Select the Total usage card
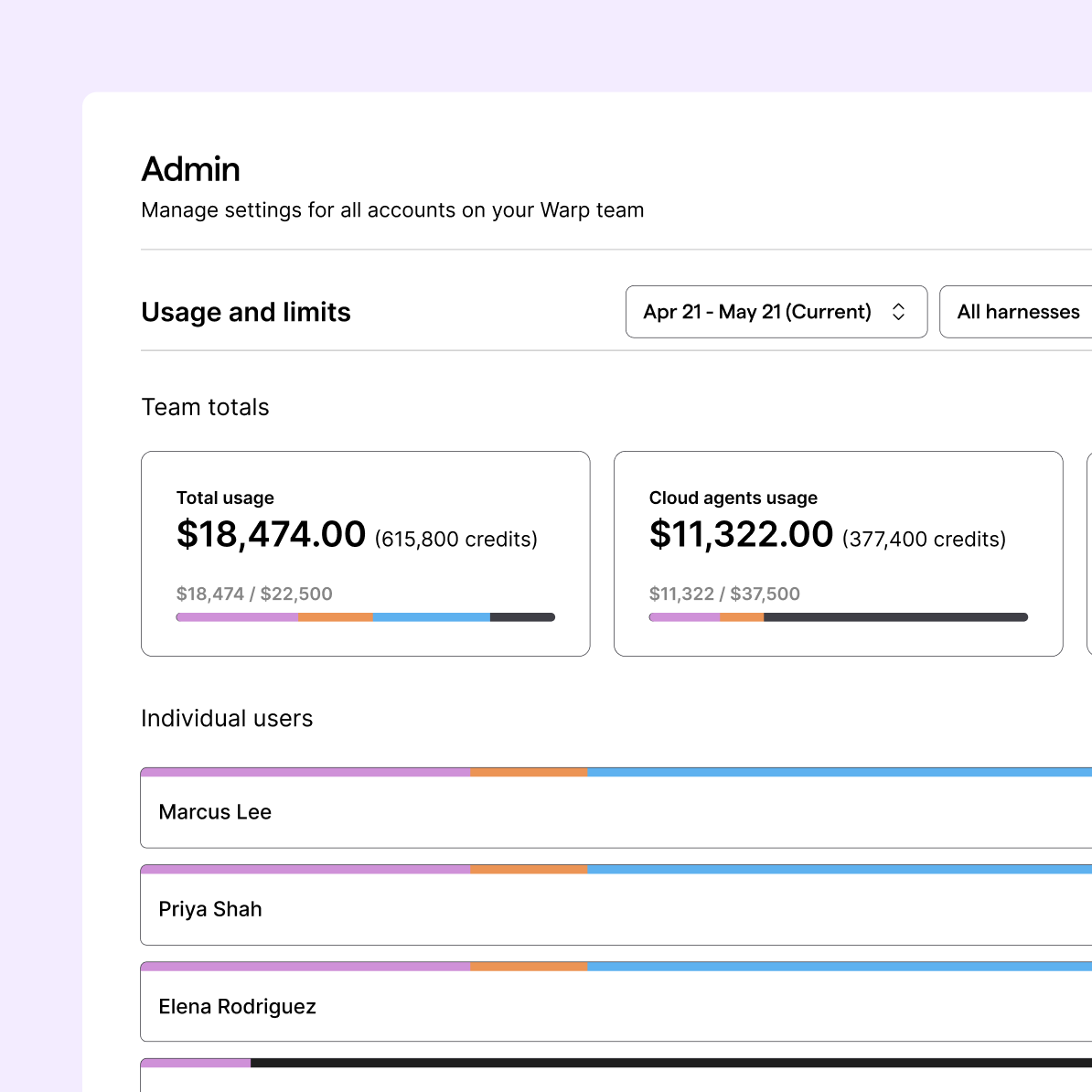1092x1092 pixels. click(x=366, y=553)
